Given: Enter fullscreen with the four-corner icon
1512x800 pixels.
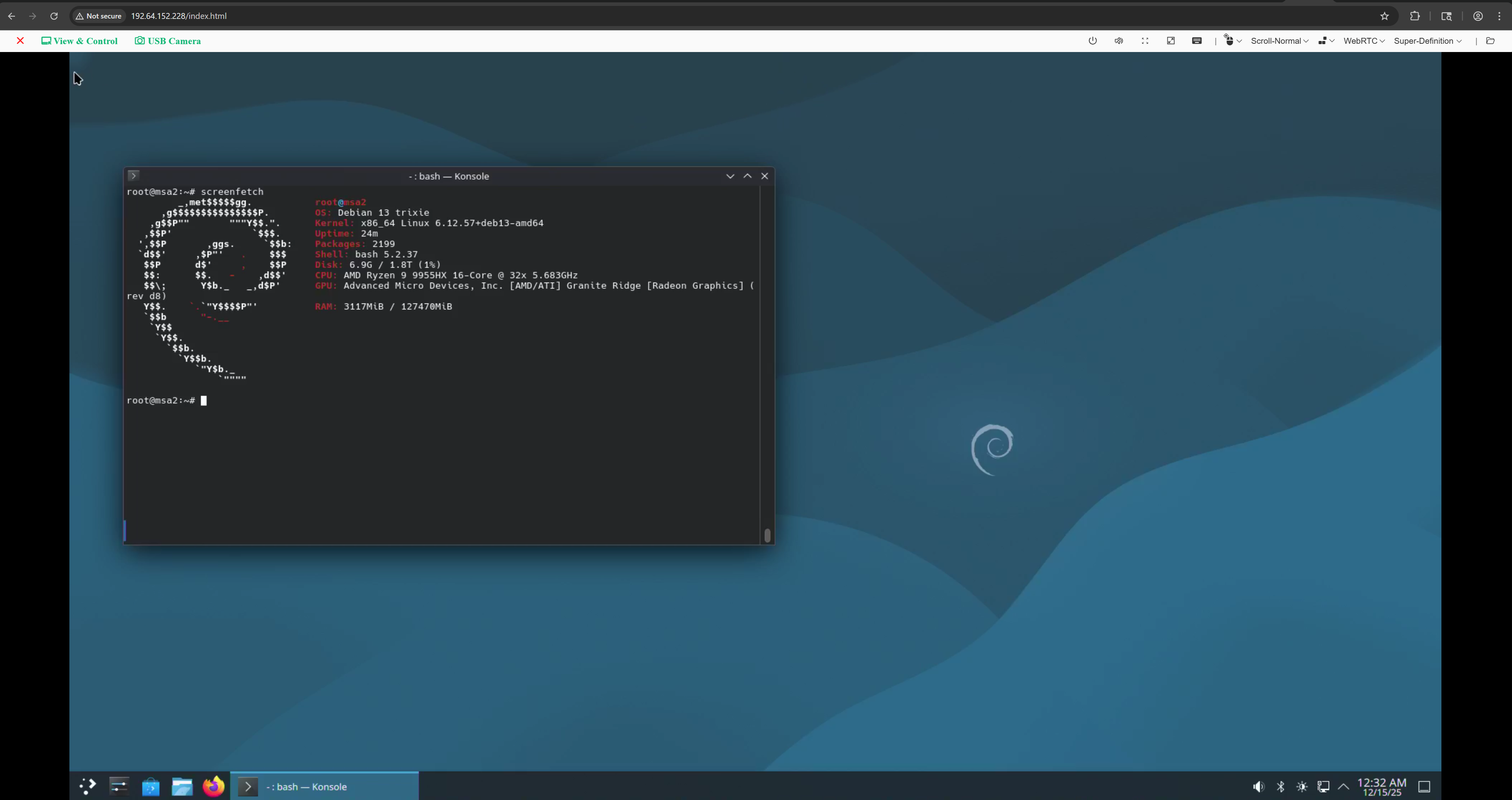Looking at the screenshot, I should pos(1145,41).
